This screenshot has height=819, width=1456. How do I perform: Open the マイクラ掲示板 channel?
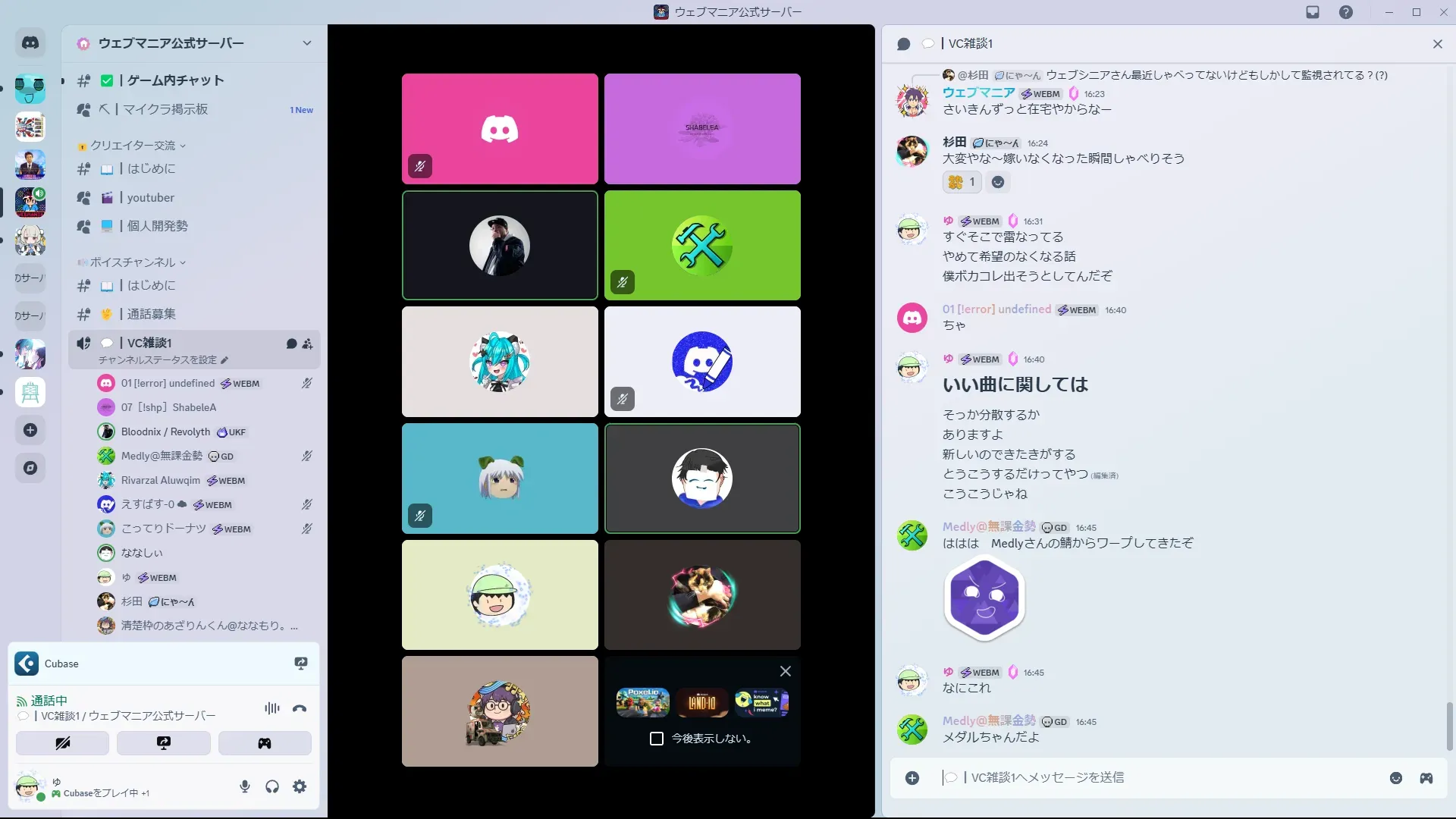(165, 109)
